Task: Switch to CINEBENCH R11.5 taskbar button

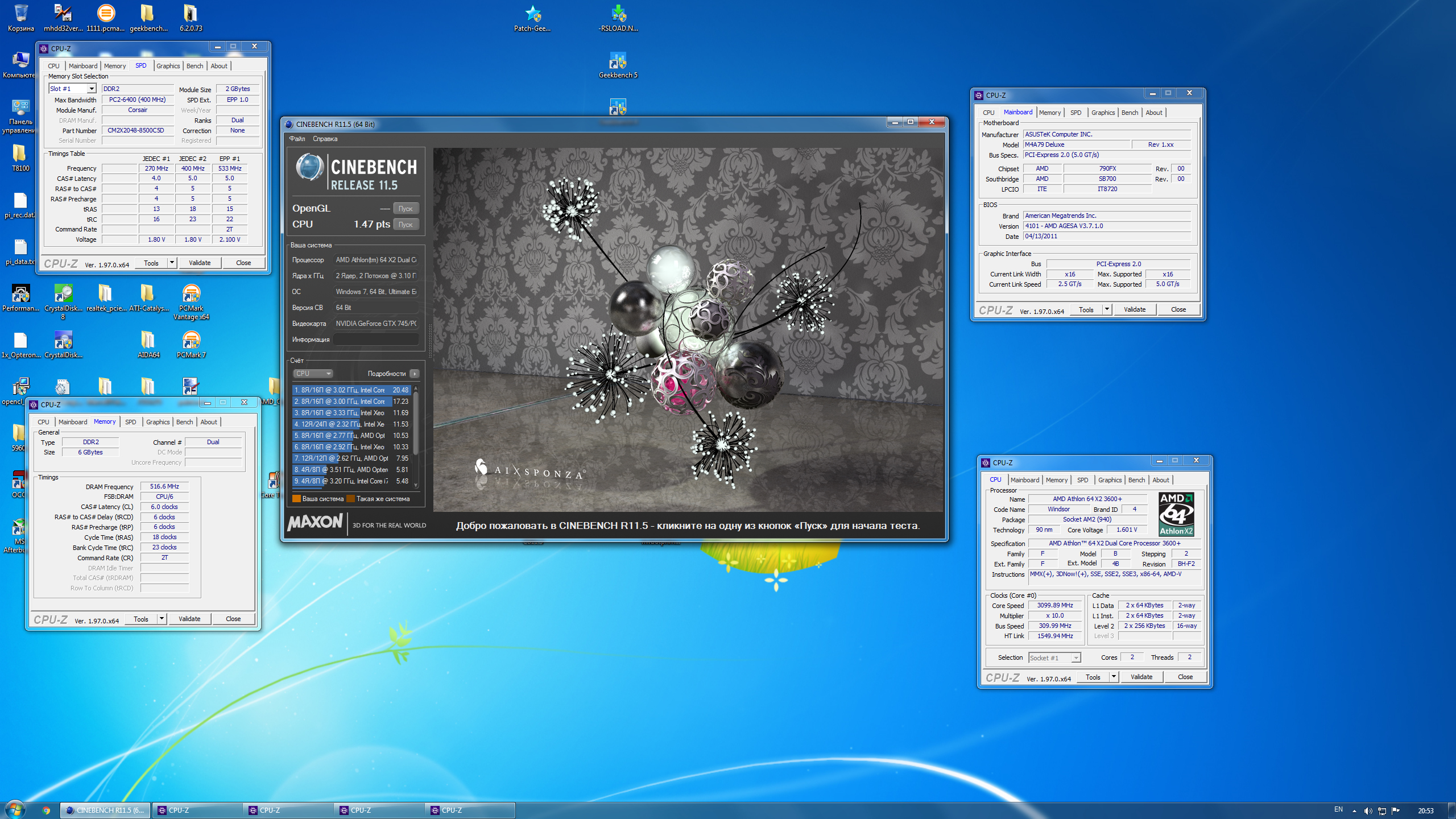Action: coord(105,810)
